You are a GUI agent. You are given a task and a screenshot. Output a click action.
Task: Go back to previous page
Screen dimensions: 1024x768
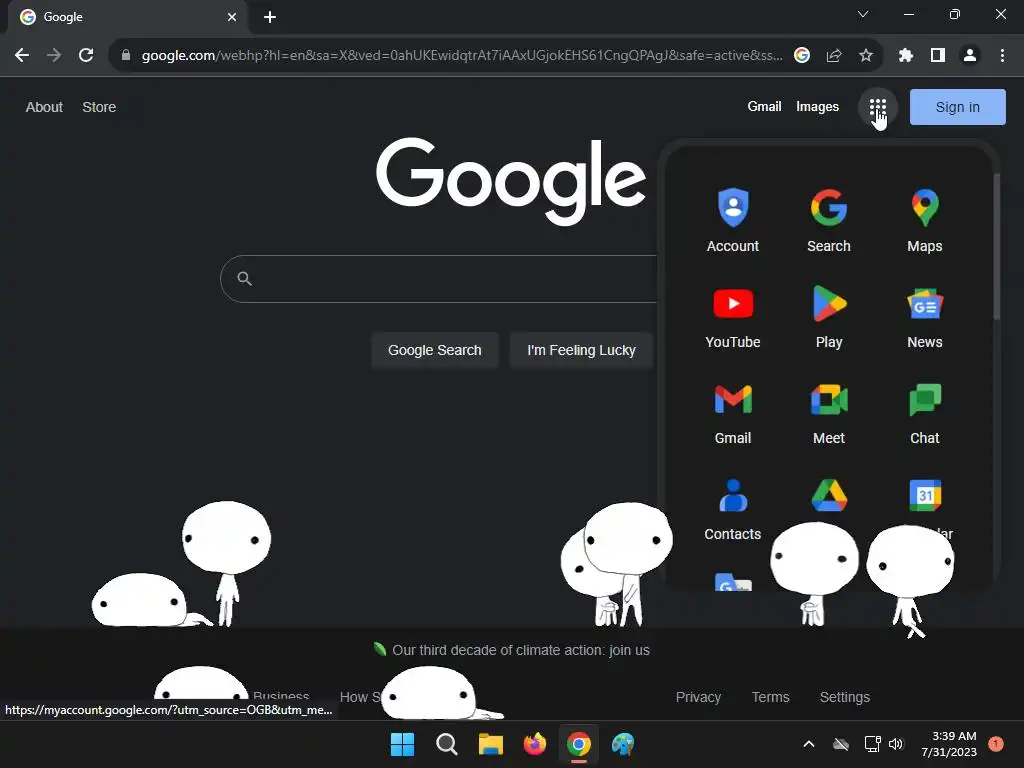coord(22,55)
